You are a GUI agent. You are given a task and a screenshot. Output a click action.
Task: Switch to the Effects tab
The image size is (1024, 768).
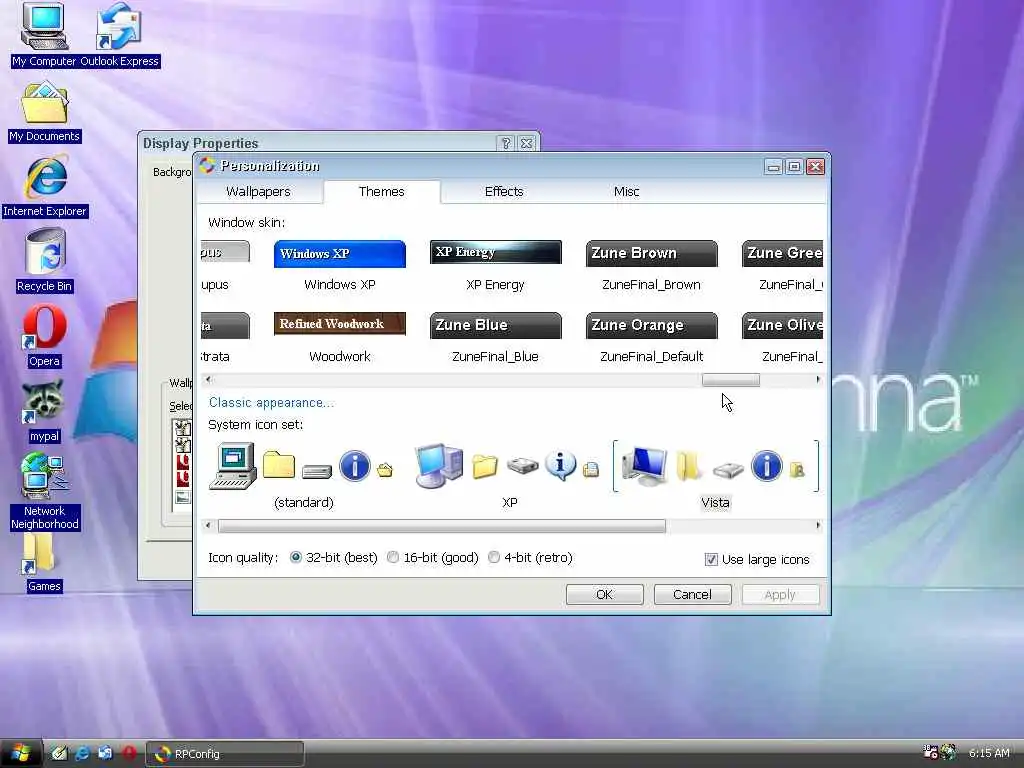point(504,191)
